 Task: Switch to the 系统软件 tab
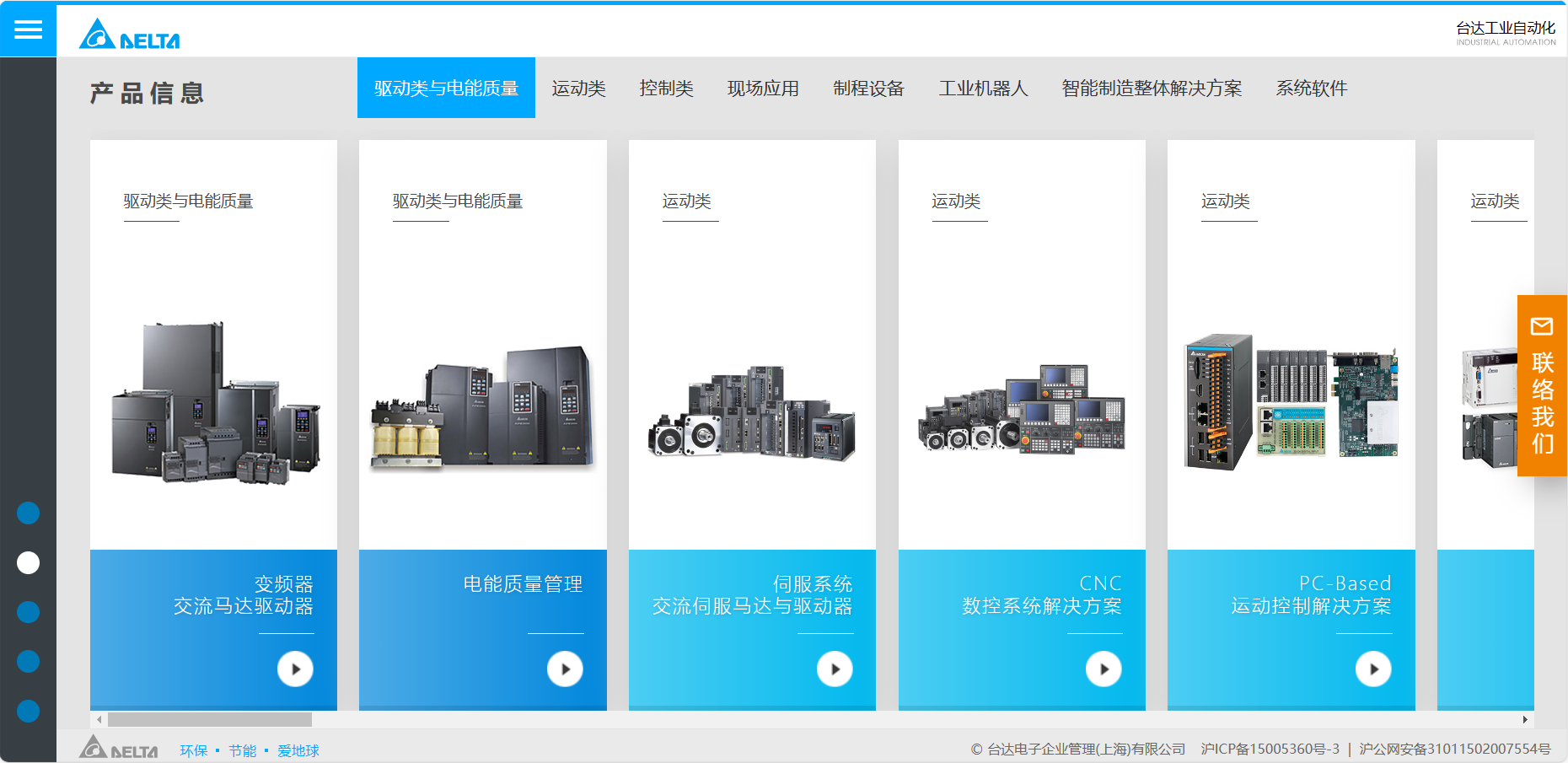click(x=1312, y=89)
